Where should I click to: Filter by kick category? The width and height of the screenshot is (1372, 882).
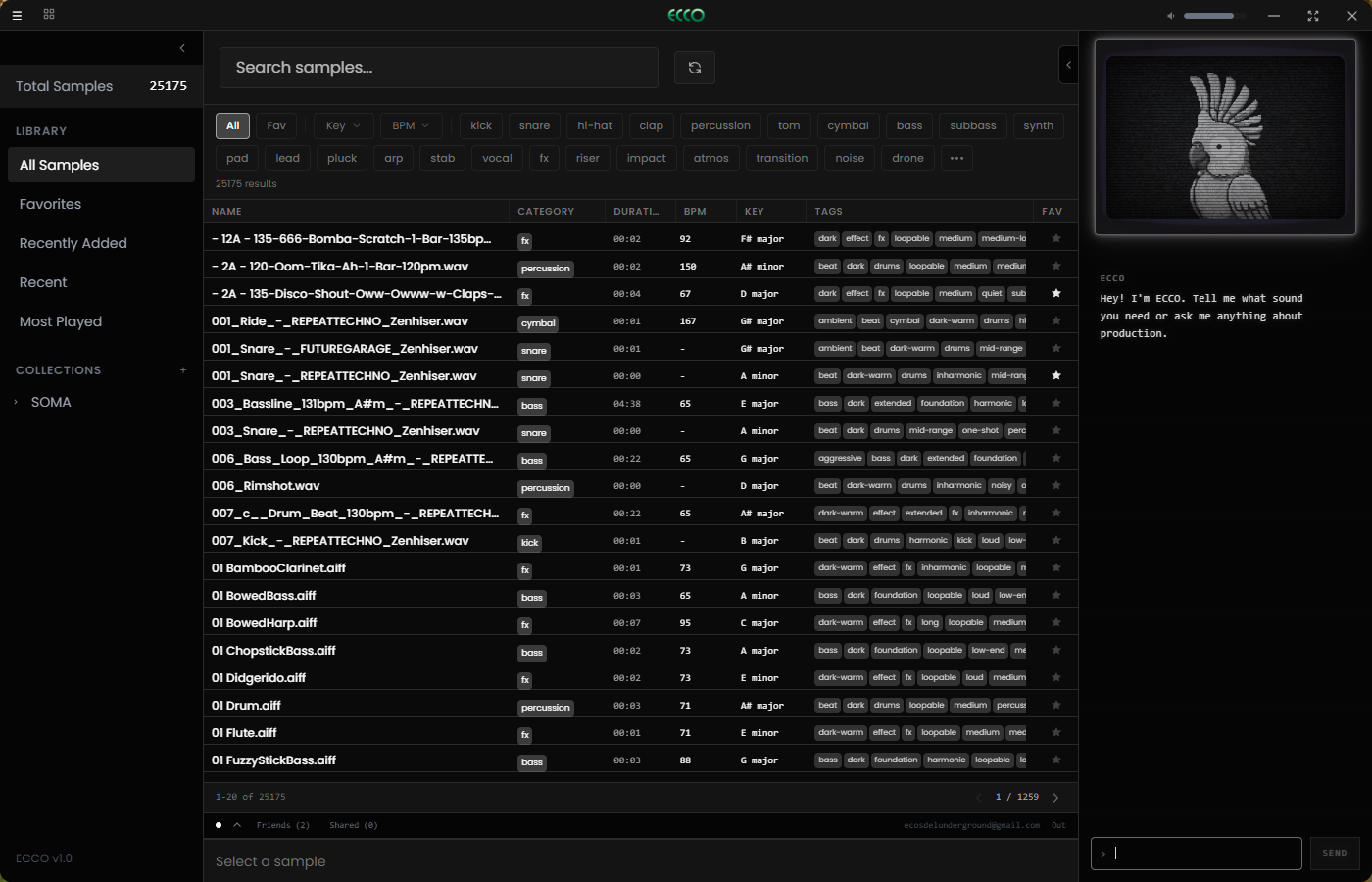(x=481, y=125)
